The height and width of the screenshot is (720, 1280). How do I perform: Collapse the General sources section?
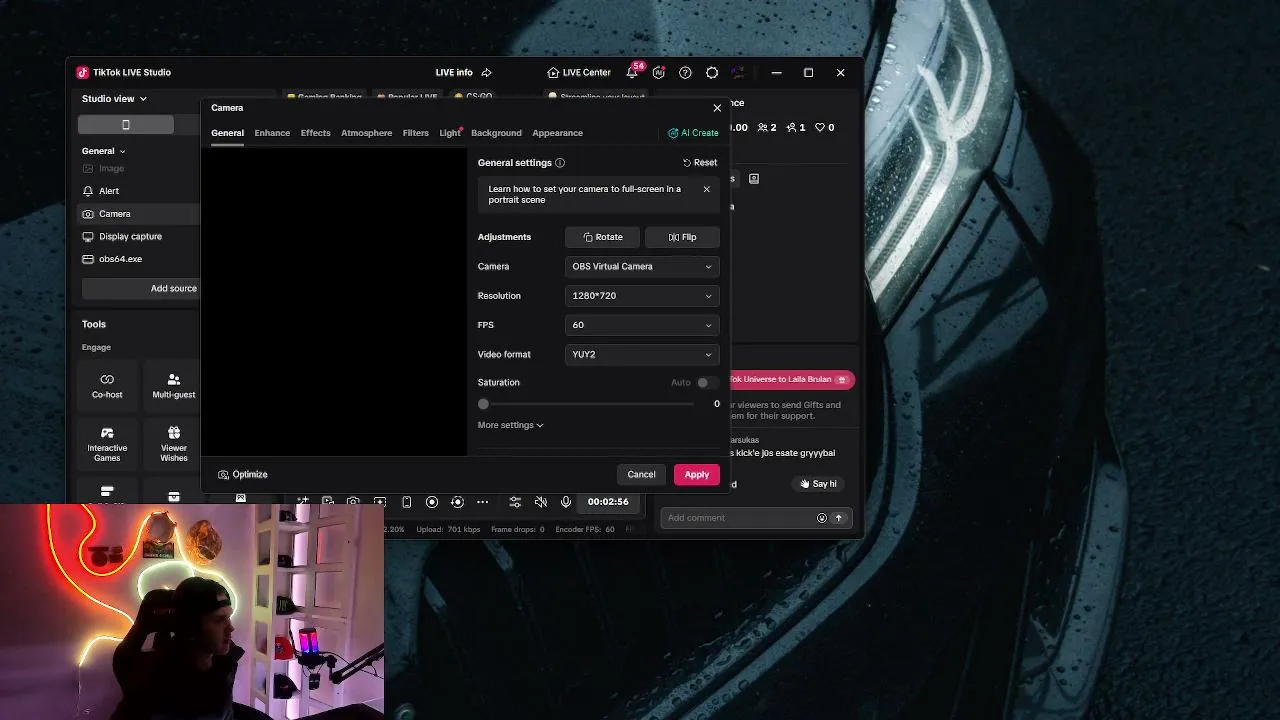[104, 151]
